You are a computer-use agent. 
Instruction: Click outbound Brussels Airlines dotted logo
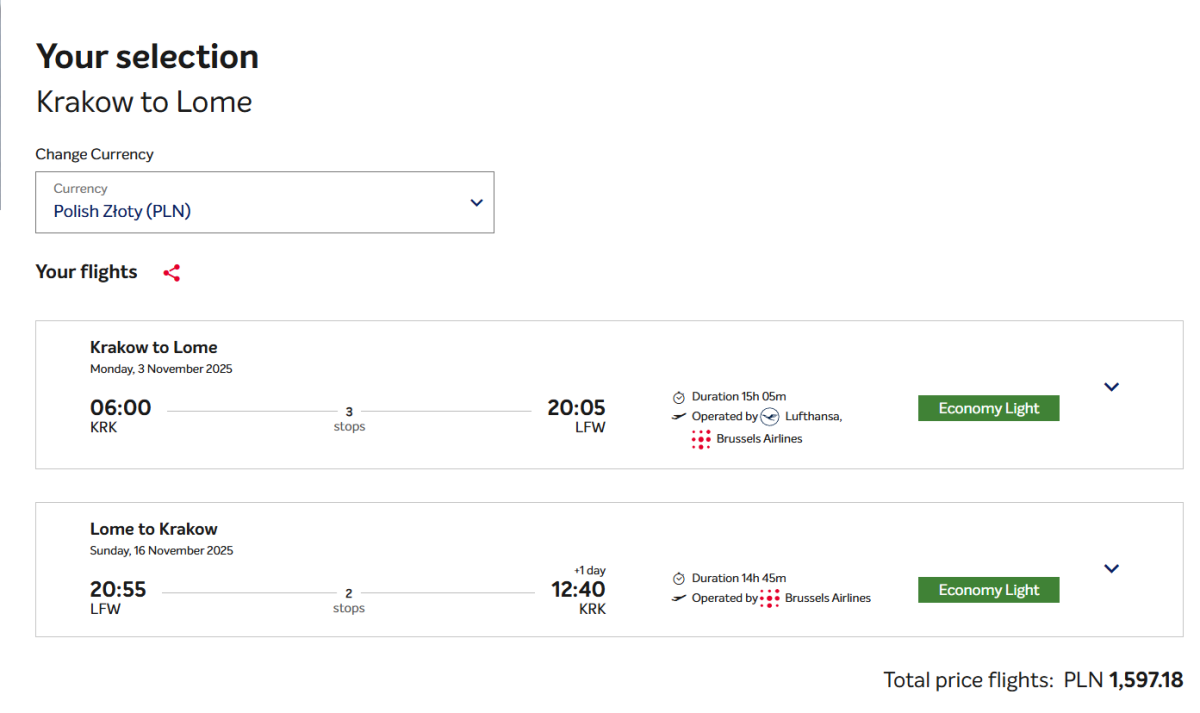click(701, 439)
